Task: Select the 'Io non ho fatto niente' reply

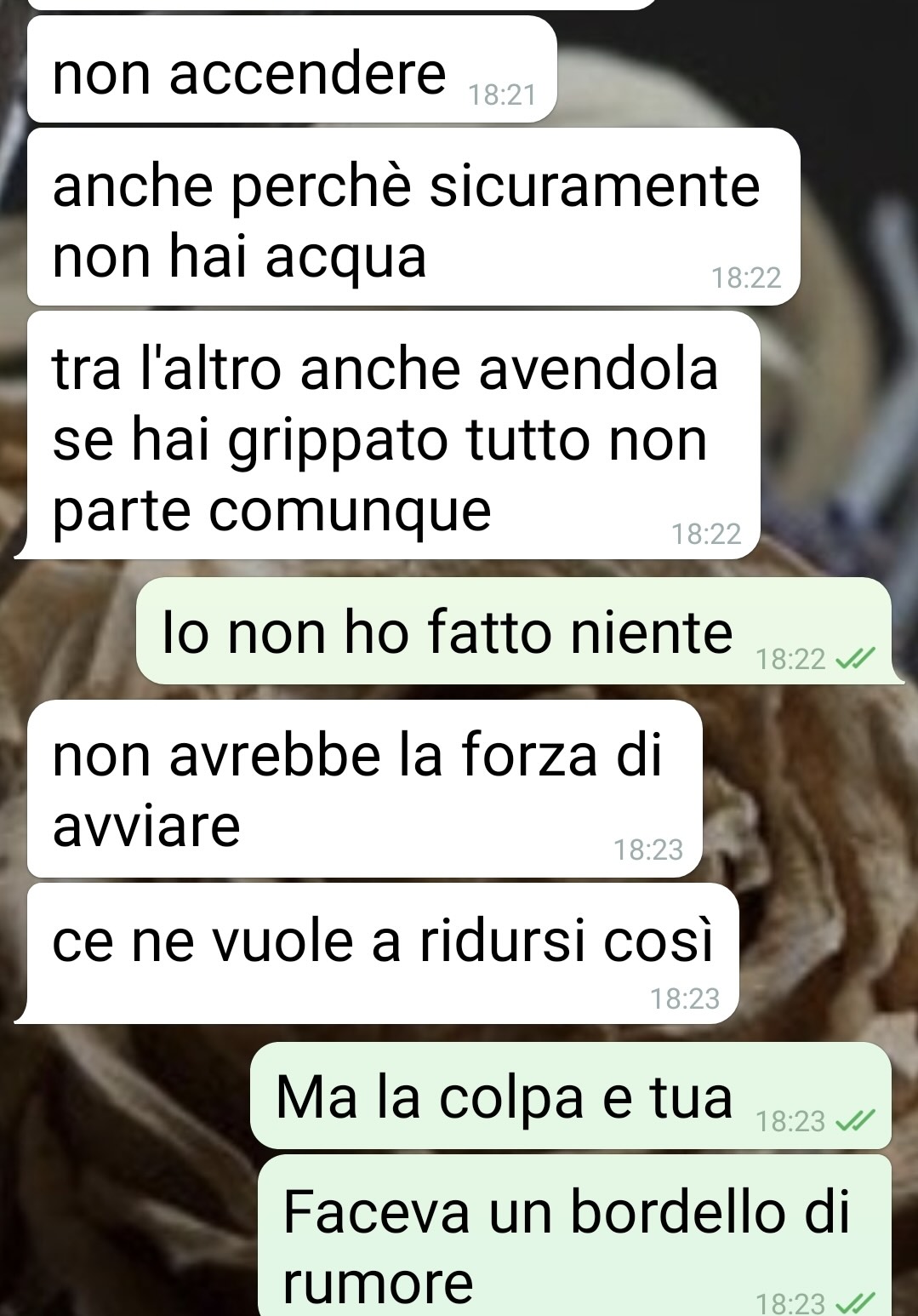Action: [514, 631]
